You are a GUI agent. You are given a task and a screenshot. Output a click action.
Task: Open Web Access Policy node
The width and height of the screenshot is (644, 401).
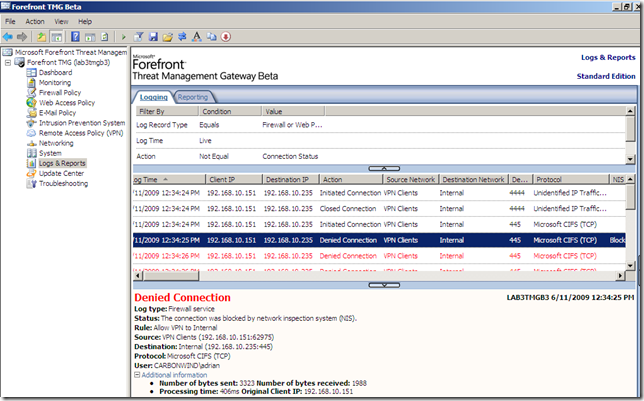(67, 103)
